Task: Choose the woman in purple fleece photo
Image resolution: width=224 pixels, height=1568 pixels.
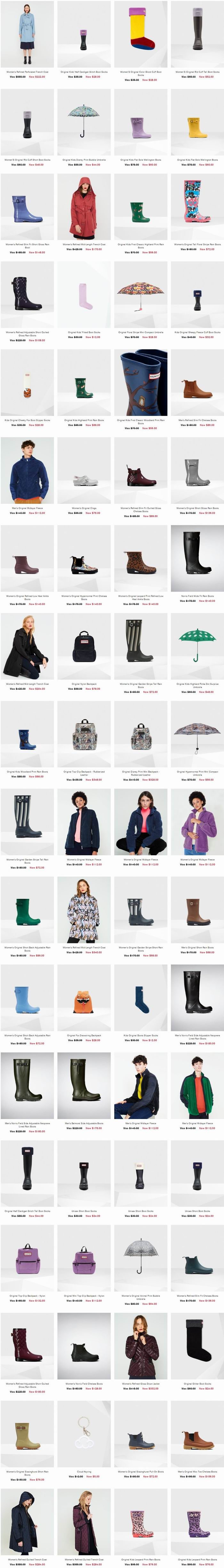Action: 197,822
